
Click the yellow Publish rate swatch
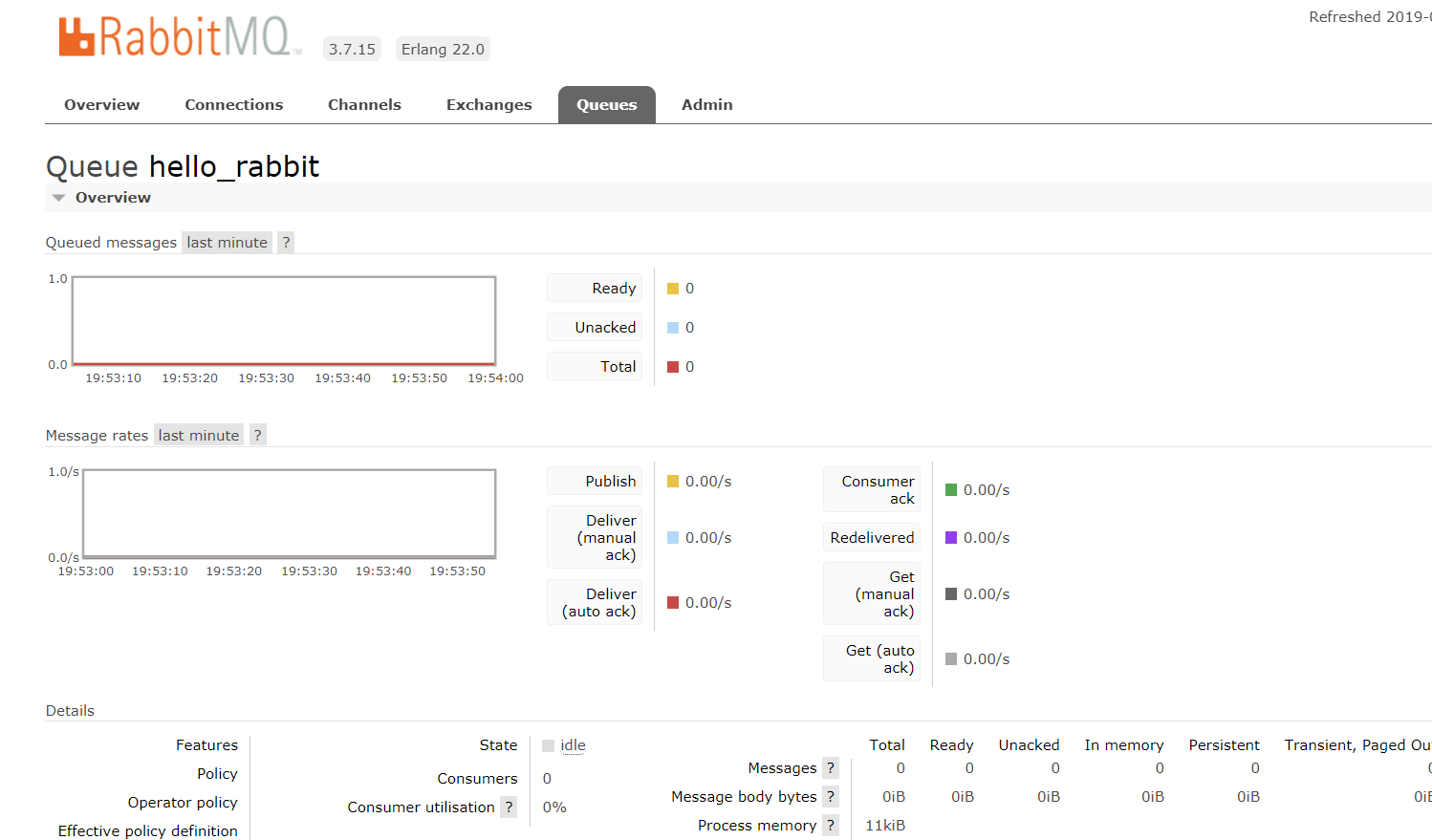[x=673, y=482]
